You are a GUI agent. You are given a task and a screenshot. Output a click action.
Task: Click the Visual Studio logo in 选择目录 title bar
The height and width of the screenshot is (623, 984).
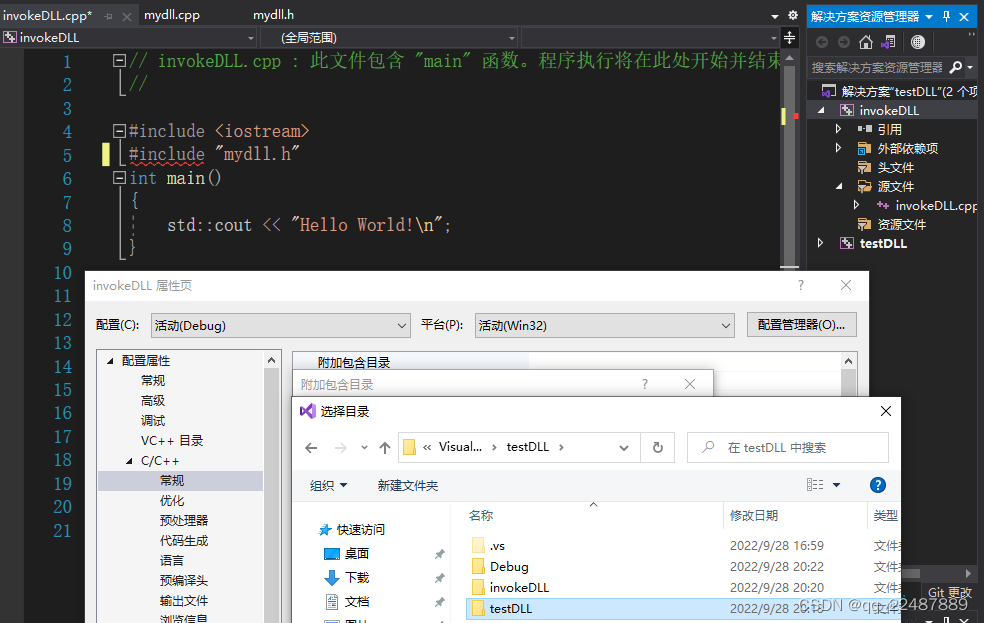tap(306, 410)
